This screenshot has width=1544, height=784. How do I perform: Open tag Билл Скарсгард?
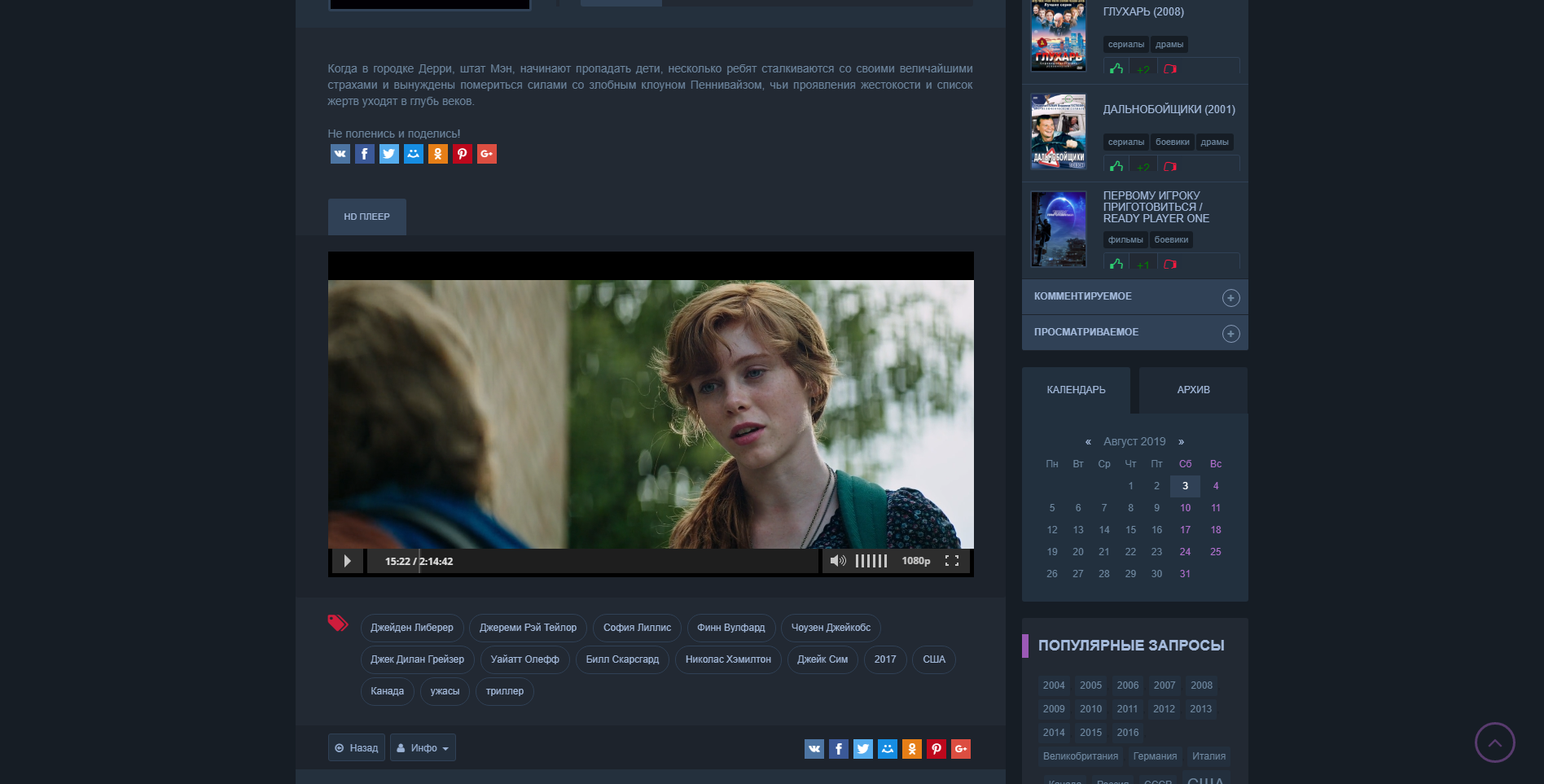(622, 659)
